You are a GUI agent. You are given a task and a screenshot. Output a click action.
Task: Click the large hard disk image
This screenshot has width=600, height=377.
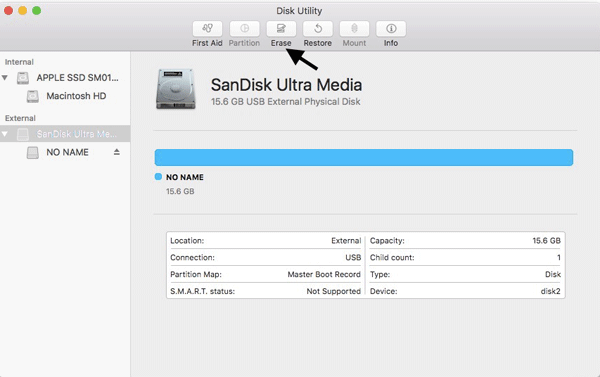click(176, 89)
